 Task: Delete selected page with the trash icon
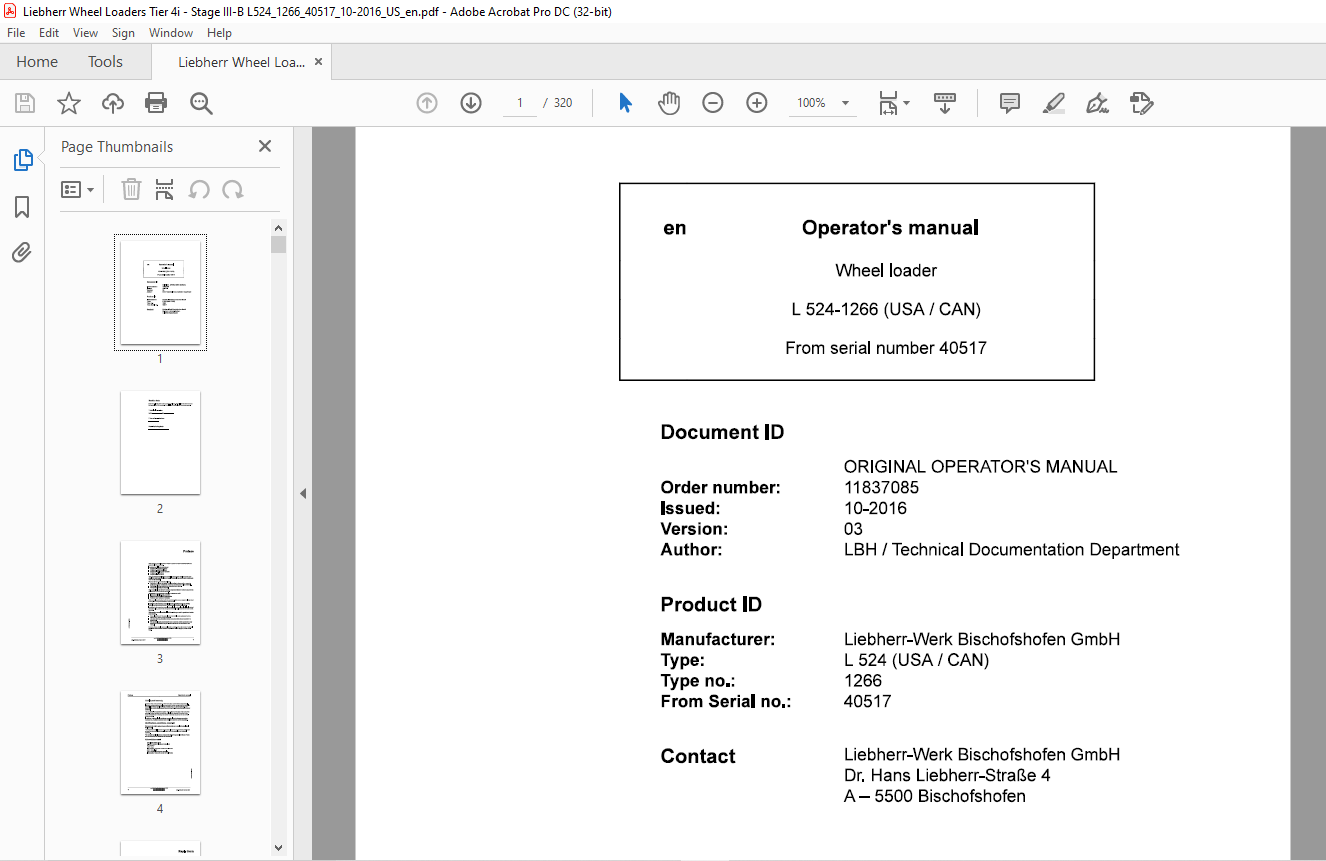coord(131,189)
